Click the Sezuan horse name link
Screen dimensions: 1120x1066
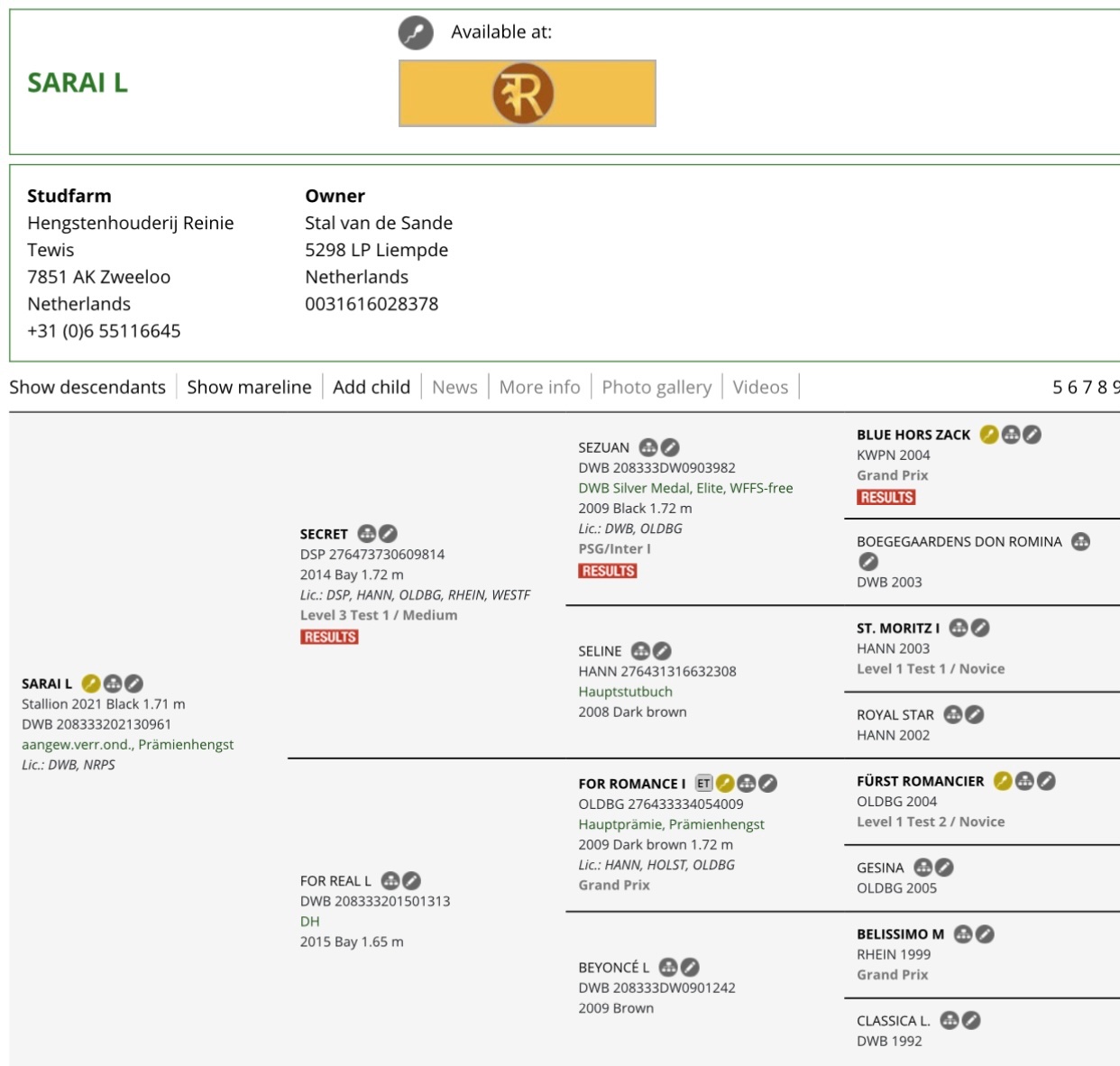(603, 447)
